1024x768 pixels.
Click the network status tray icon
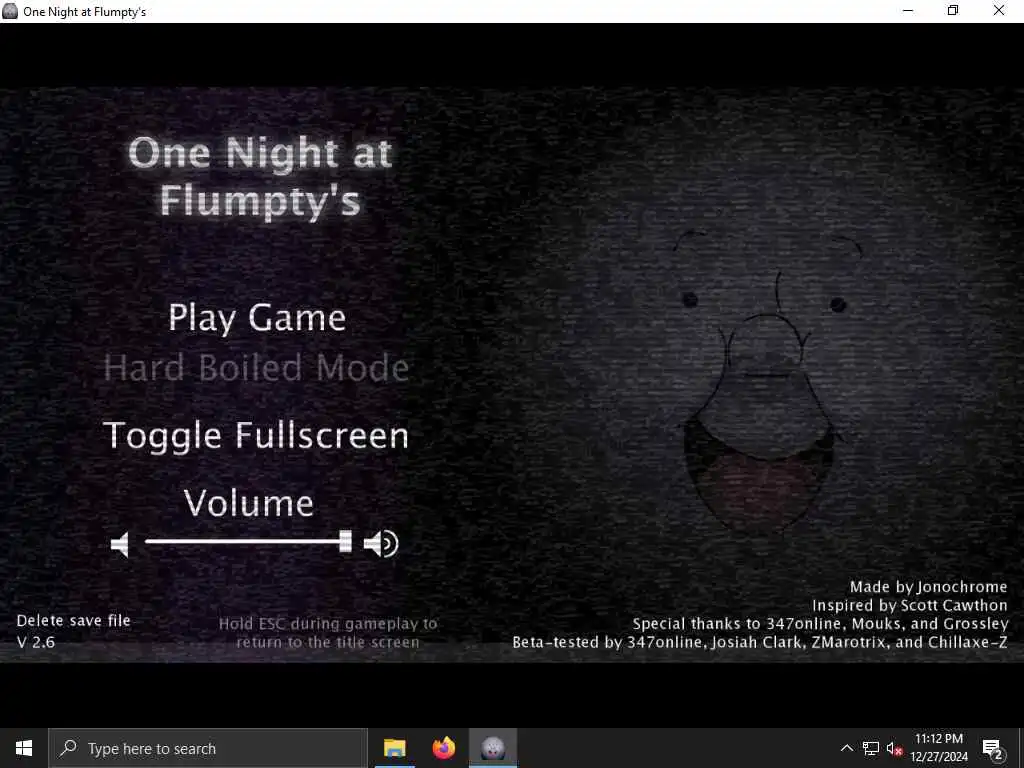pos(871,748)
